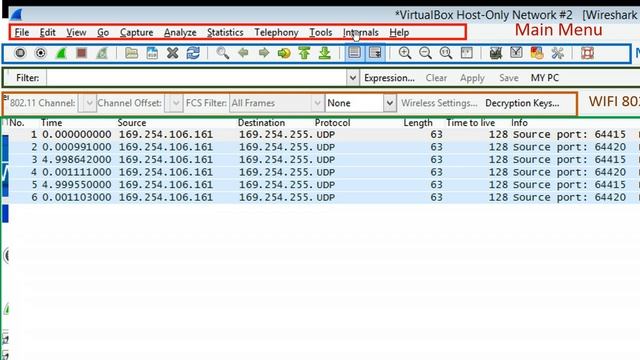Open the Go menu

click(103, 32)
